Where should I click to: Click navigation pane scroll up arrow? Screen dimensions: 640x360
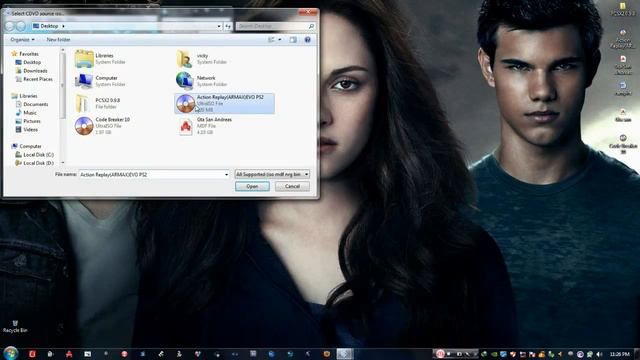pyautogui.click(x=62, y=50)
